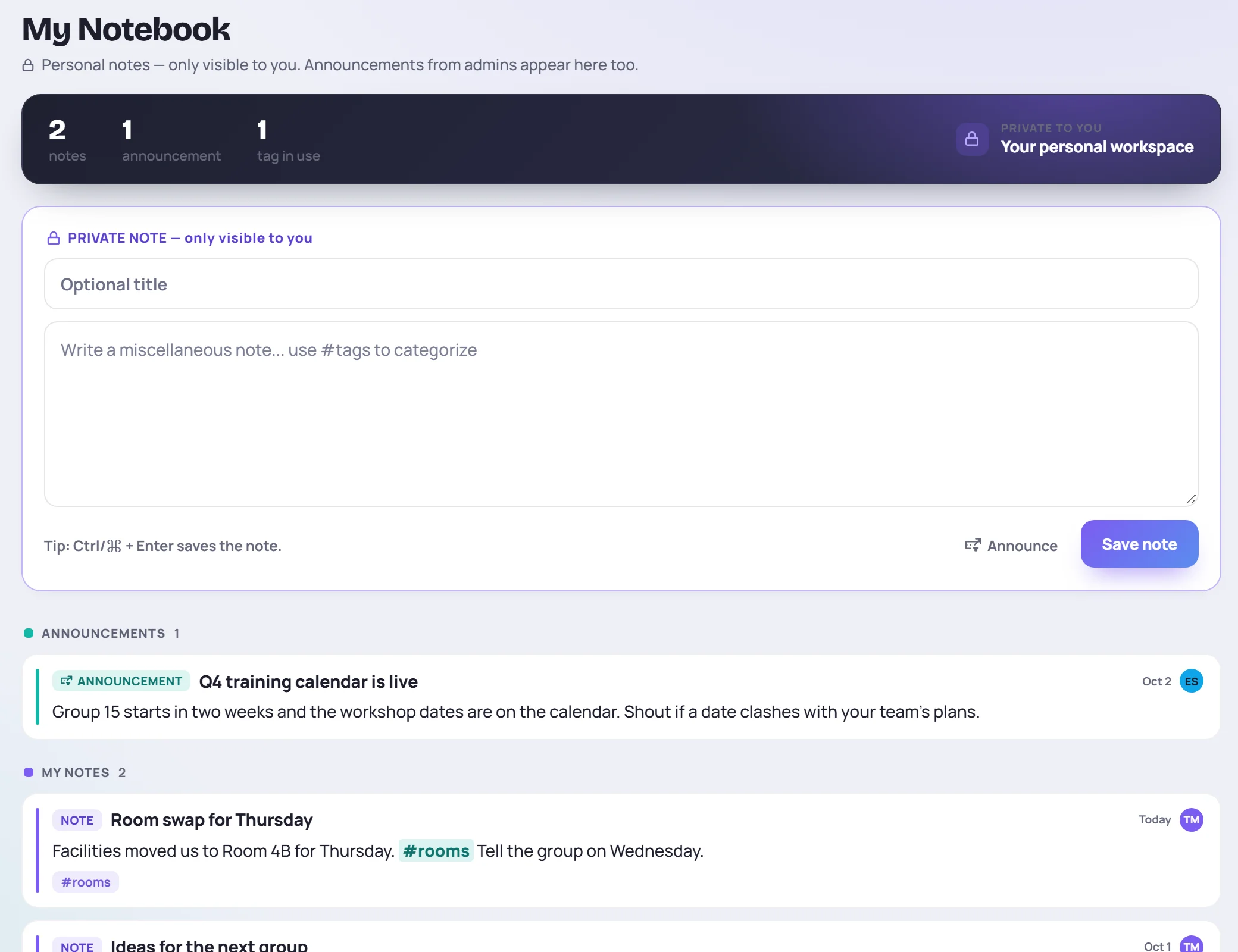
Task: Click the green Announcements section dot
Action: pyautogui.click(x=29, y=633)
